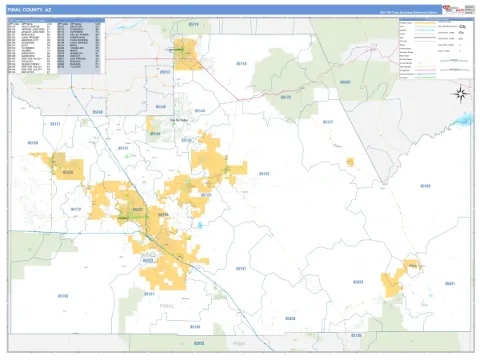The image size is (480, 360).
Task: Click the ZIP label 85172
Action: (76, 209)
